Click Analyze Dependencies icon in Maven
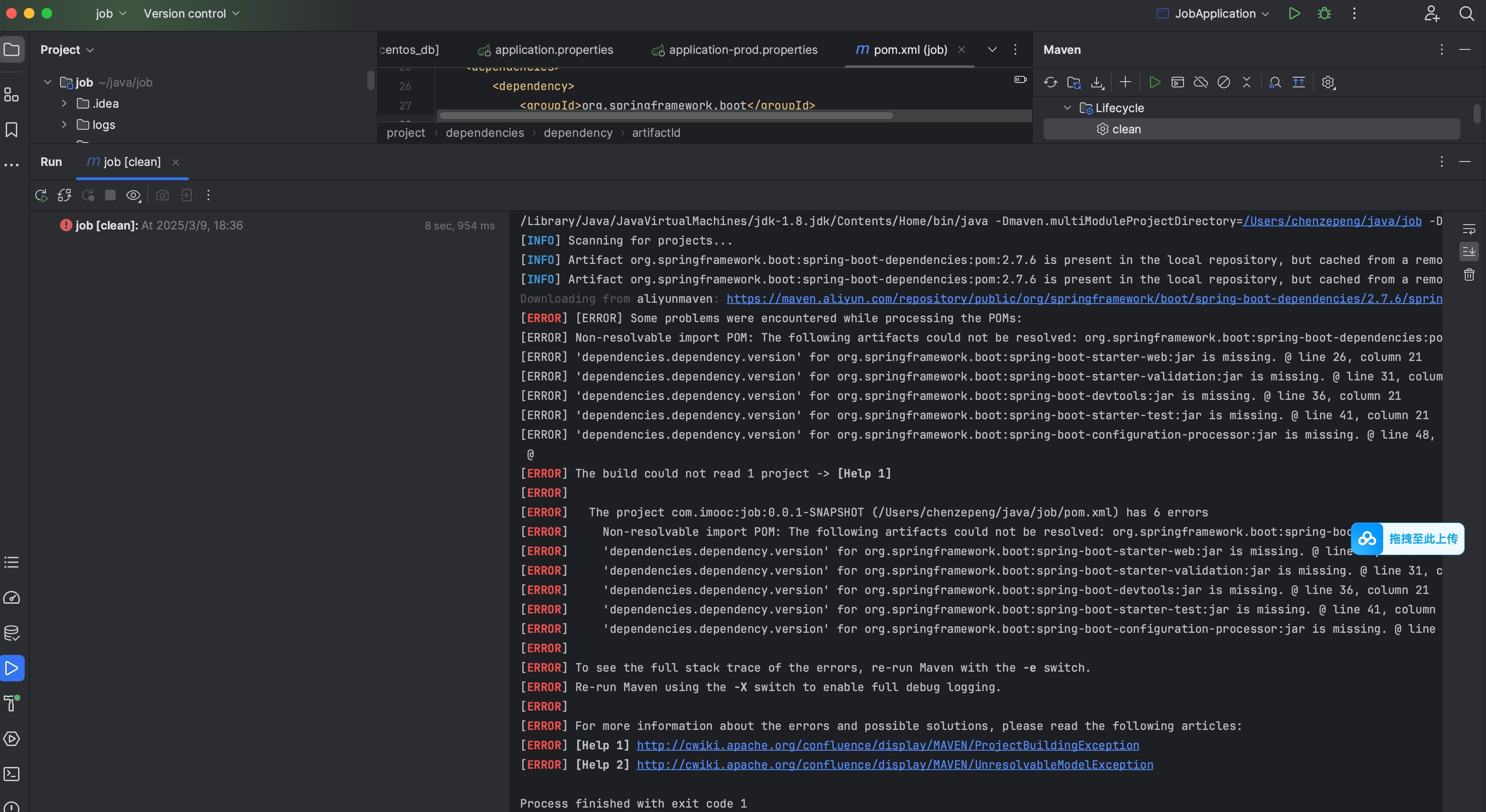 tap(1275, 83)
